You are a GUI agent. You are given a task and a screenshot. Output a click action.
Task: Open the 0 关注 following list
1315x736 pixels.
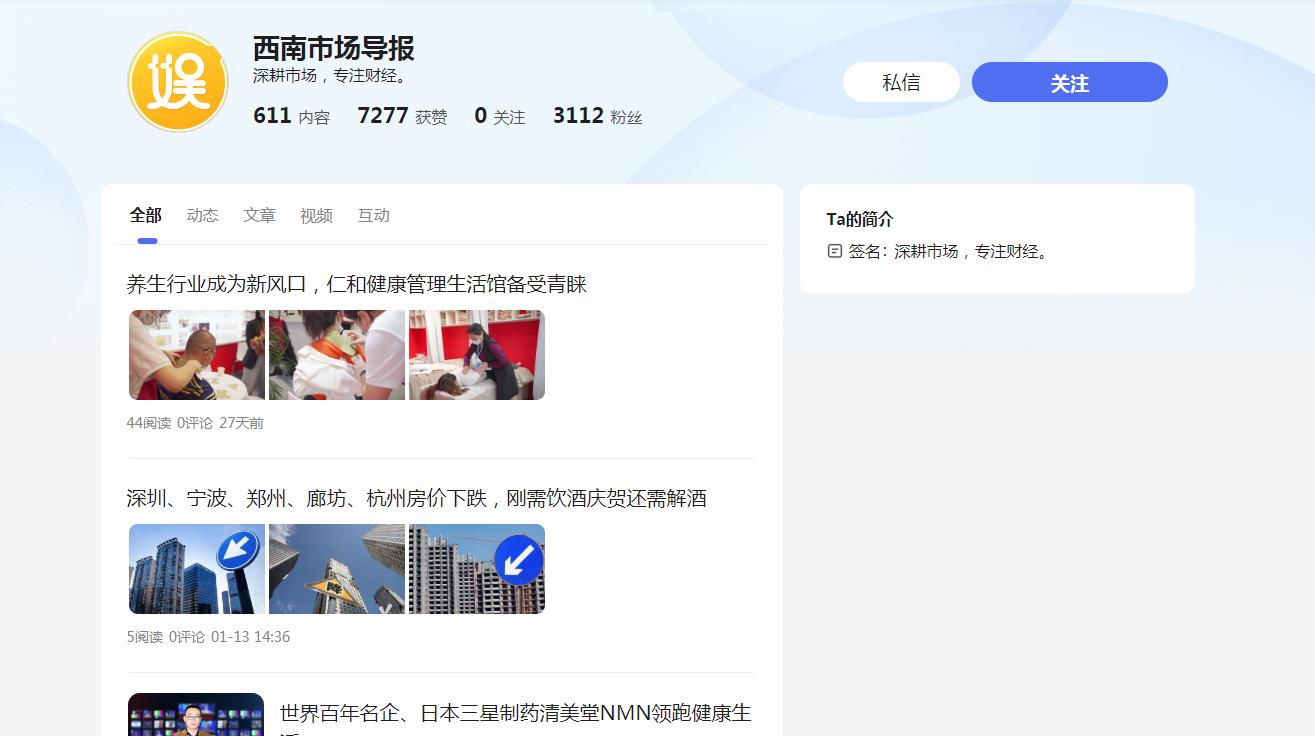click(499, 116)
